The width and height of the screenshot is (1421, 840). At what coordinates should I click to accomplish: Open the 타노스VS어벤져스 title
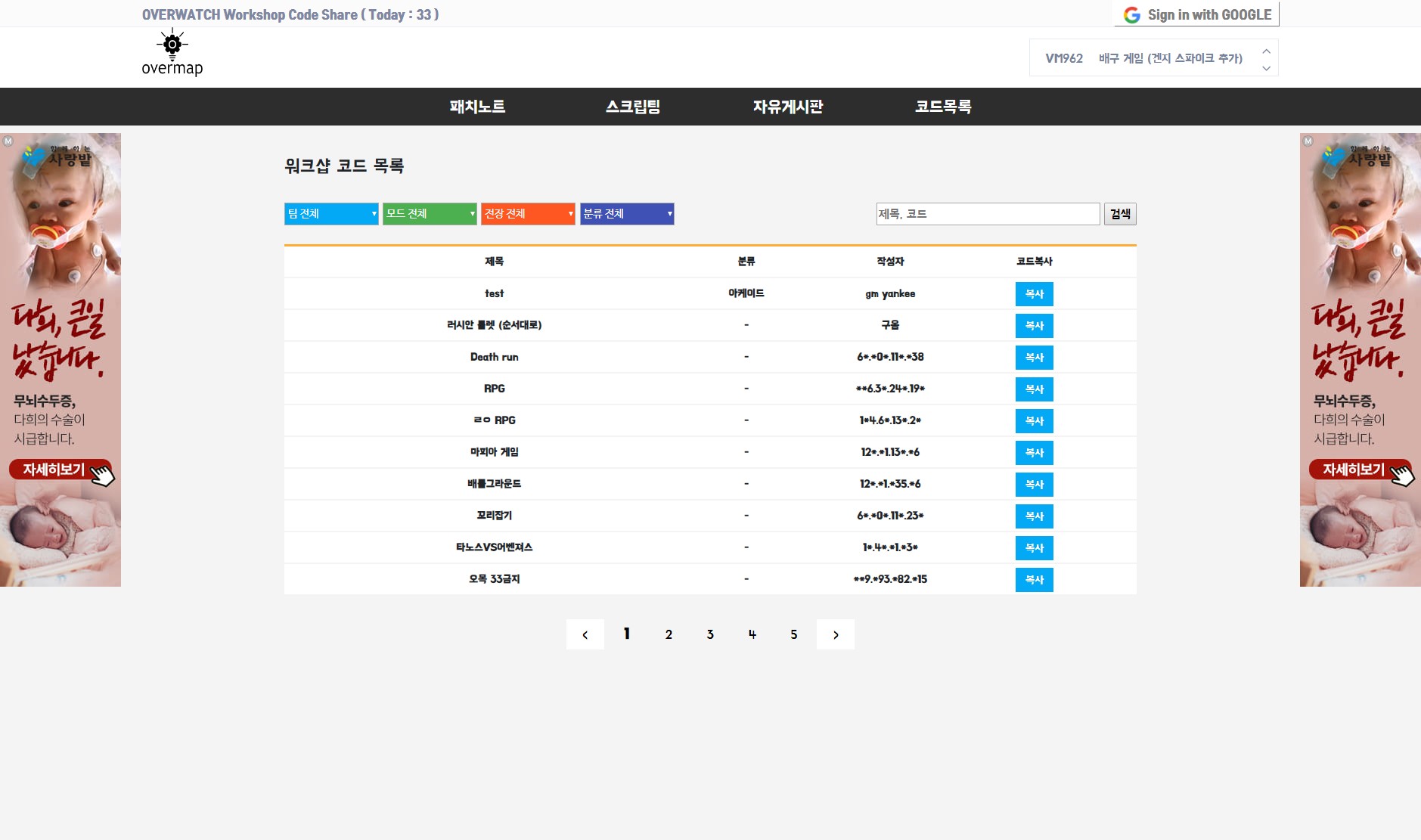click(x=495, y=547)
